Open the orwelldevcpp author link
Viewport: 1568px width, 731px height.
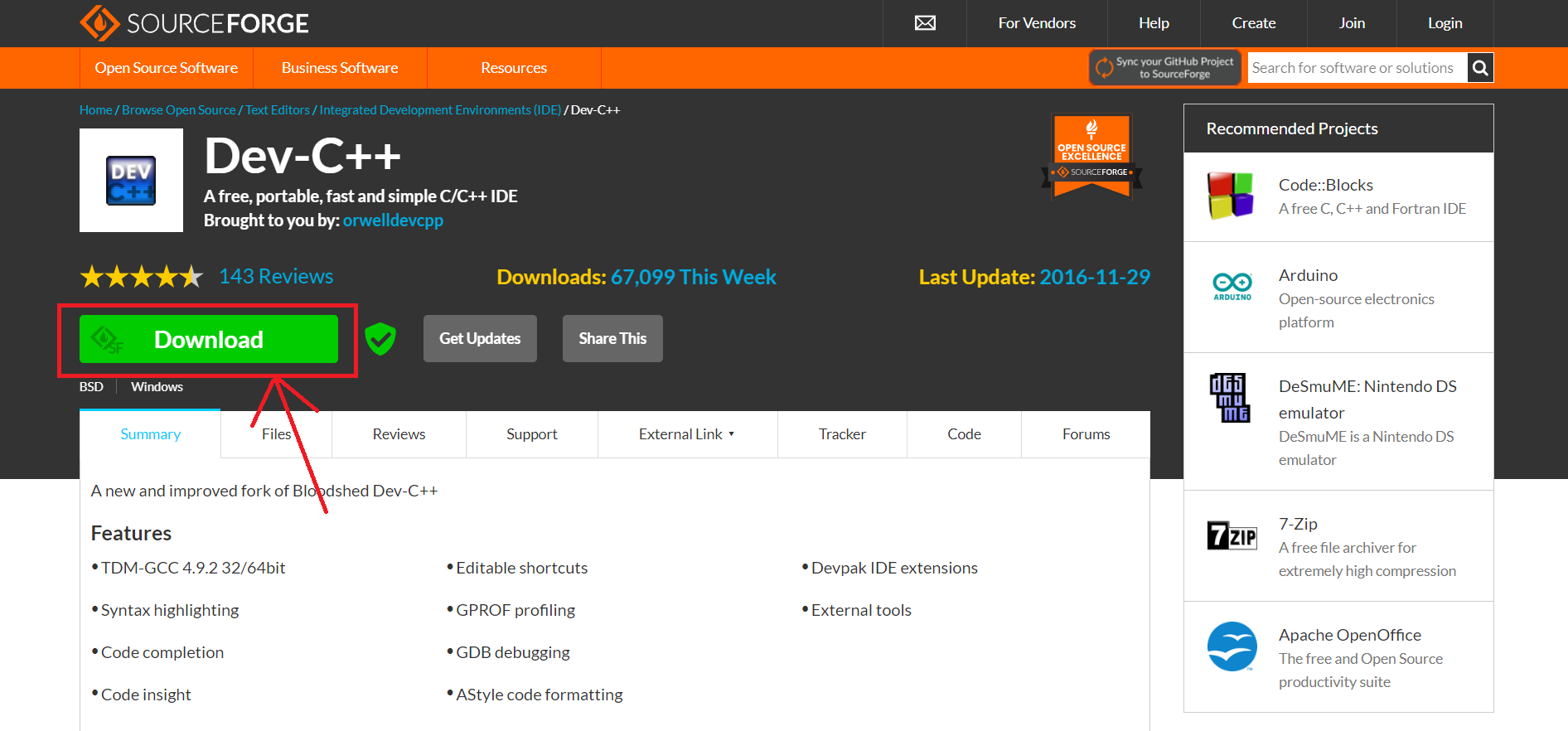tap(393, 220)
